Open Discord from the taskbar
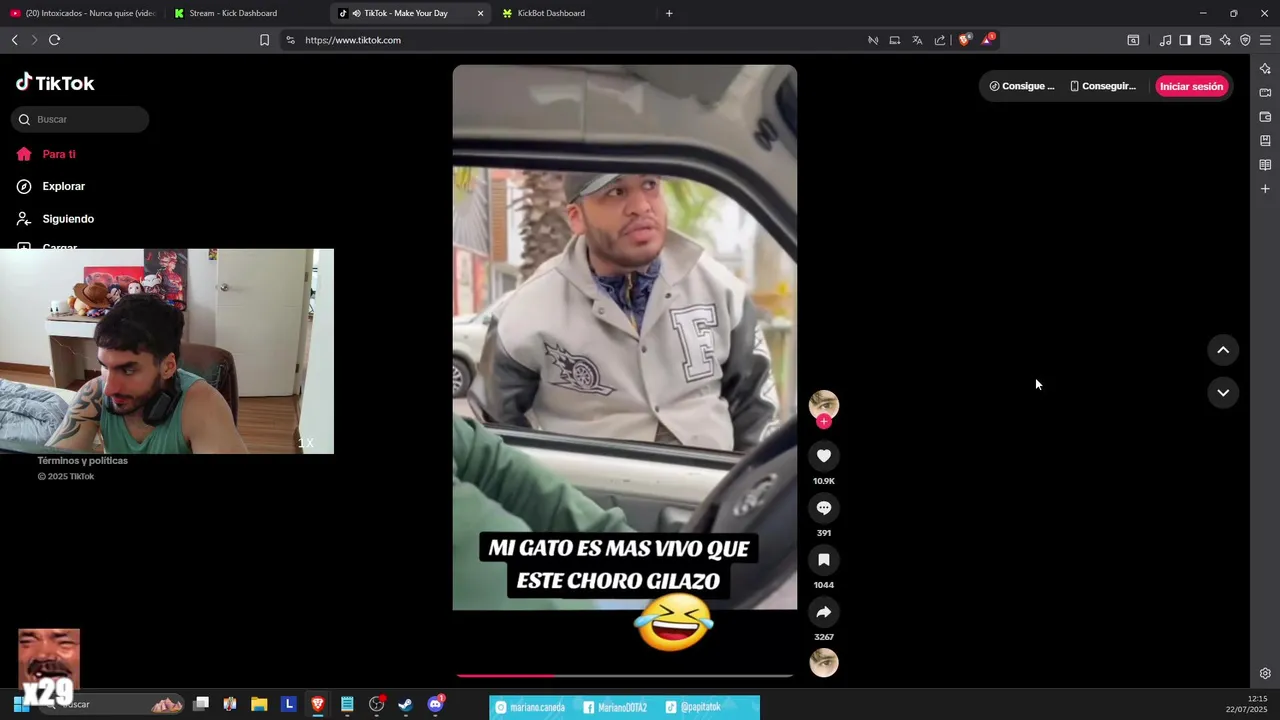 435,704
